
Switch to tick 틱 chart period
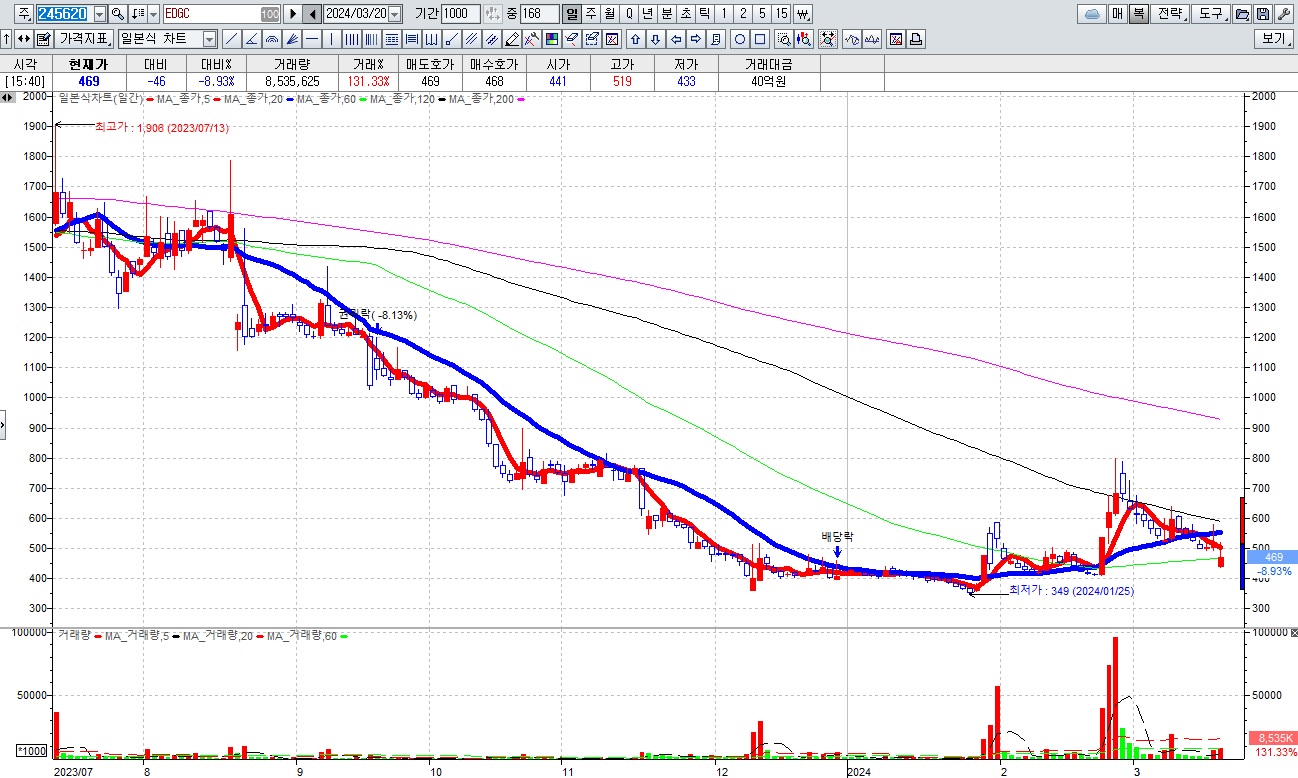point(704,14)
